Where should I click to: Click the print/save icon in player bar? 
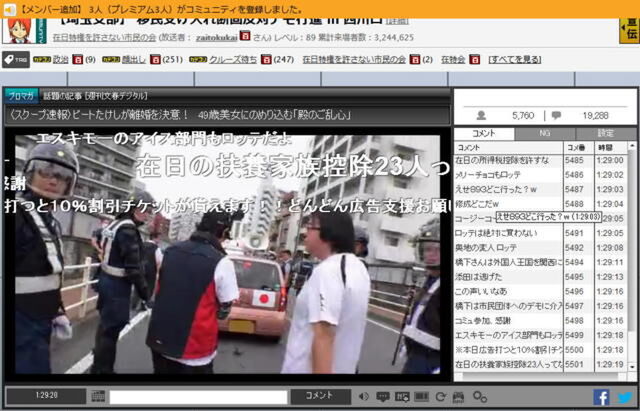tap(459, 396)
